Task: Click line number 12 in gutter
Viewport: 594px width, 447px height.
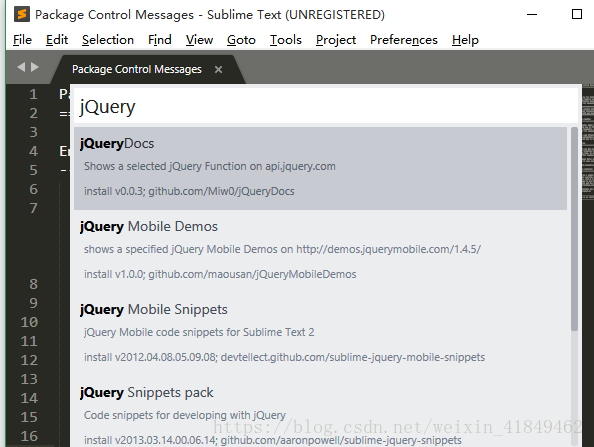Action: [29, 360]
